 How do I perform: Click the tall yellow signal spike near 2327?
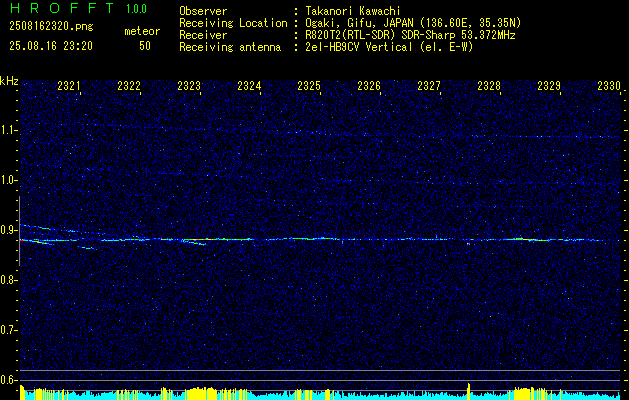coord(469,391)
